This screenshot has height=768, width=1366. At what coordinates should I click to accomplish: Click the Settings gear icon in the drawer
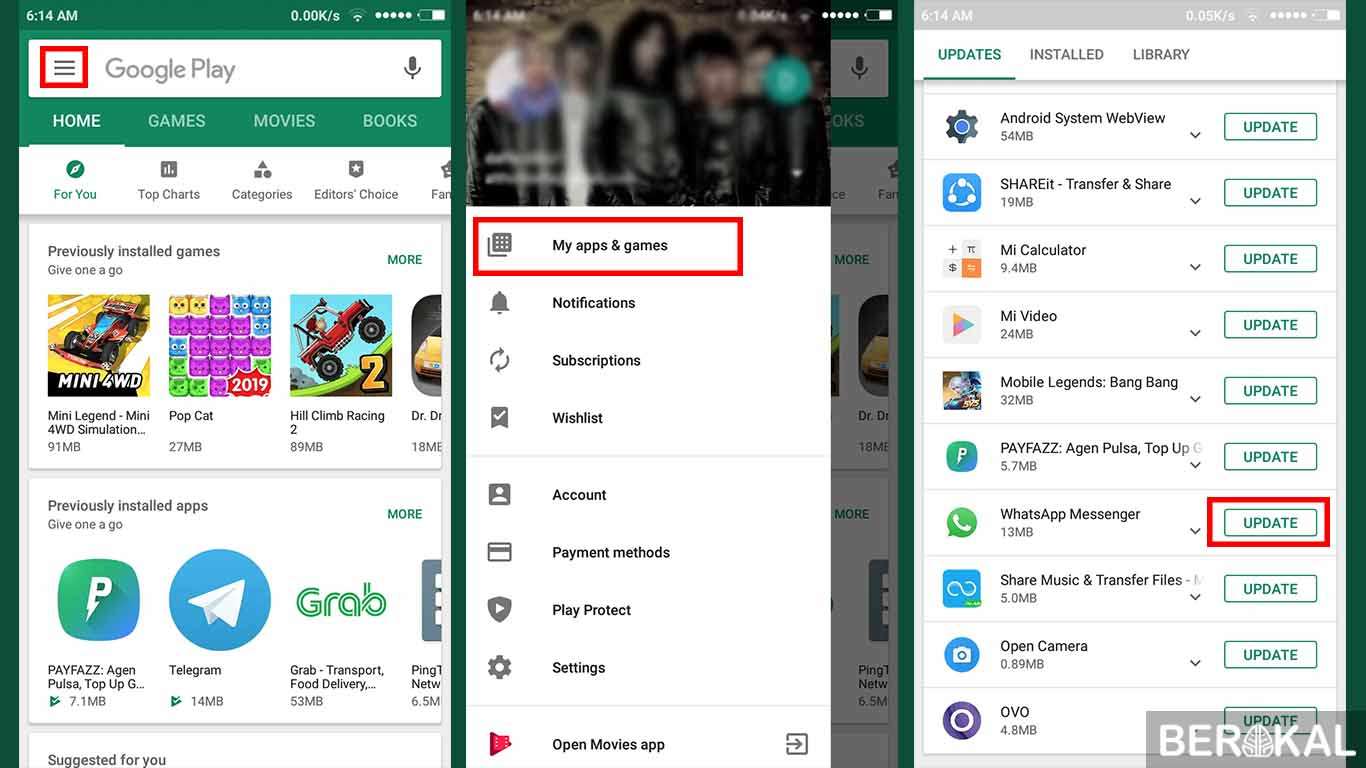coord(500,667)
